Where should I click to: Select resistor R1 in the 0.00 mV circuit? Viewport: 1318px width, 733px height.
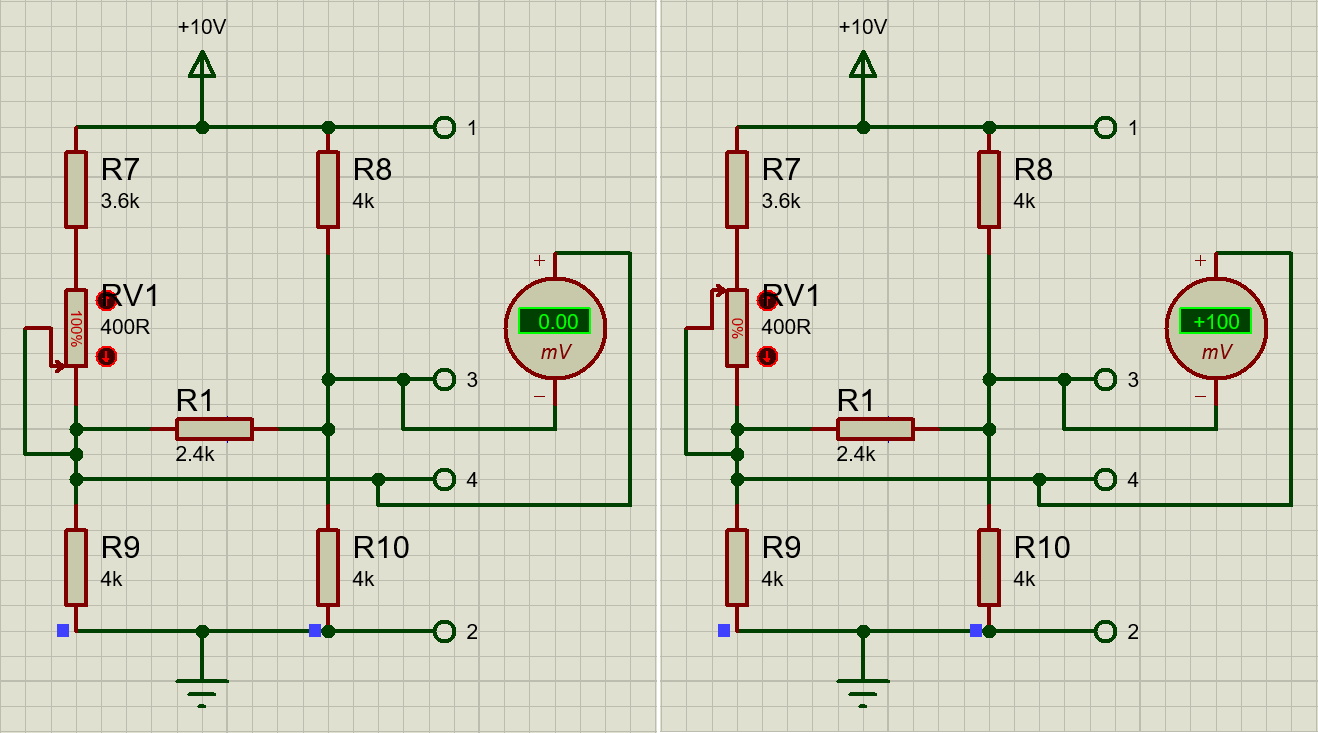click(214, 429)
